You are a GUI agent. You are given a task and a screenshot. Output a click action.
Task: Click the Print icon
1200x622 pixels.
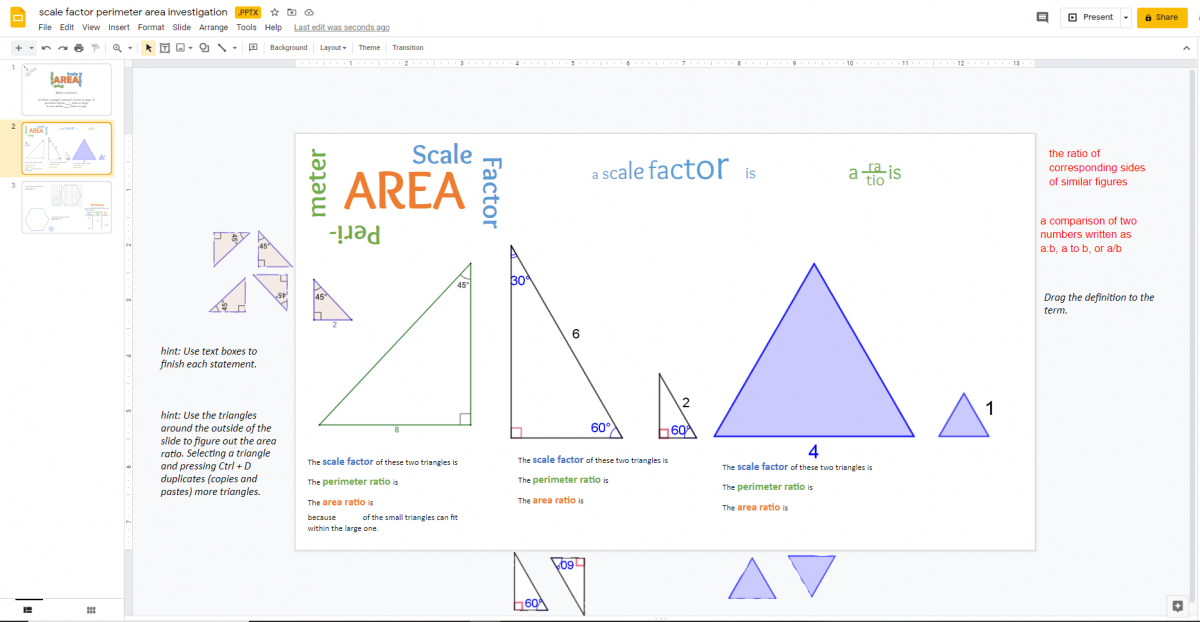[x=78, y=47]
